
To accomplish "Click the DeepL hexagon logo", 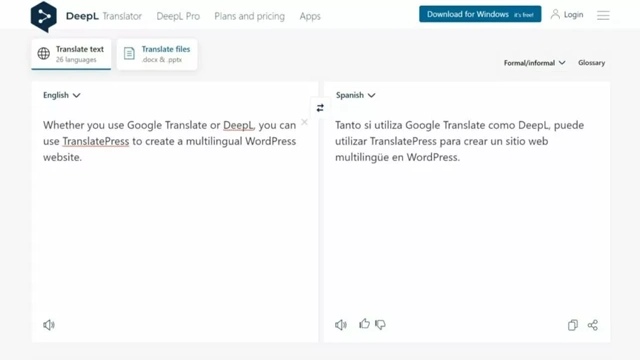I will pos(44,17).
